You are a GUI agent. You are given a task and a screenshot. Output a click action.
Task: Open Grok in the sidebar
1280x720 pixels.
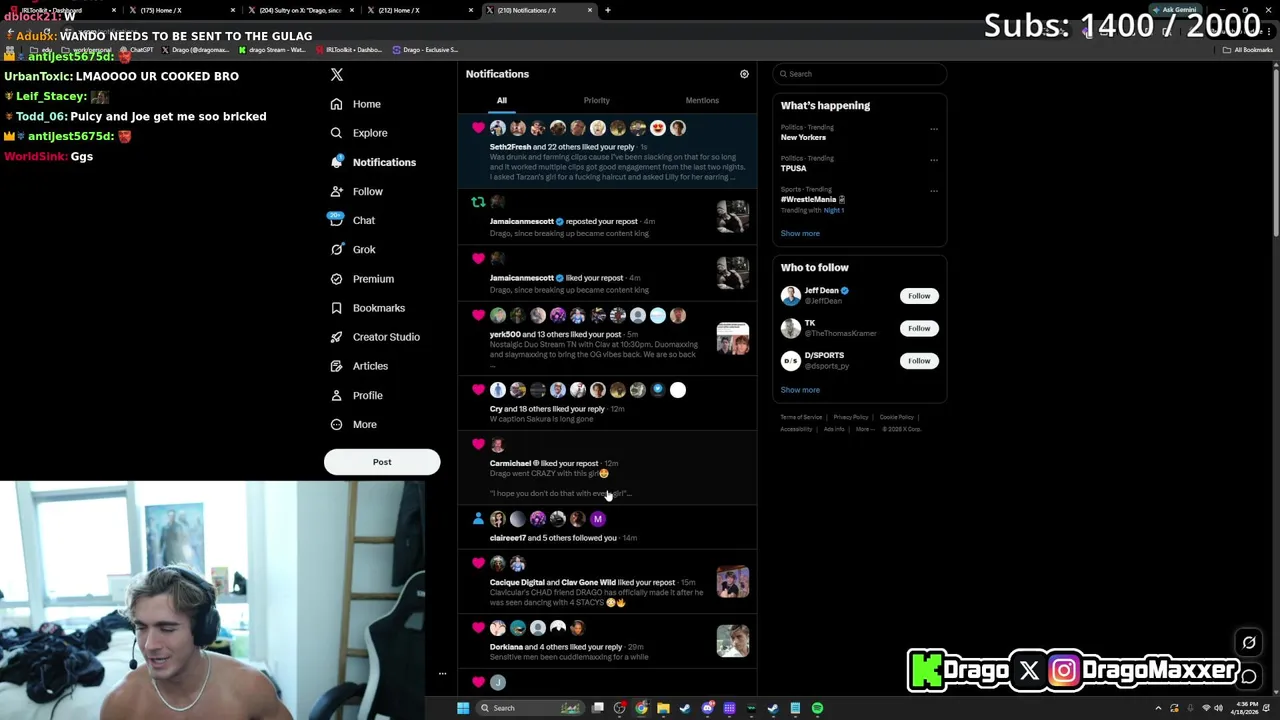(352, 249)
